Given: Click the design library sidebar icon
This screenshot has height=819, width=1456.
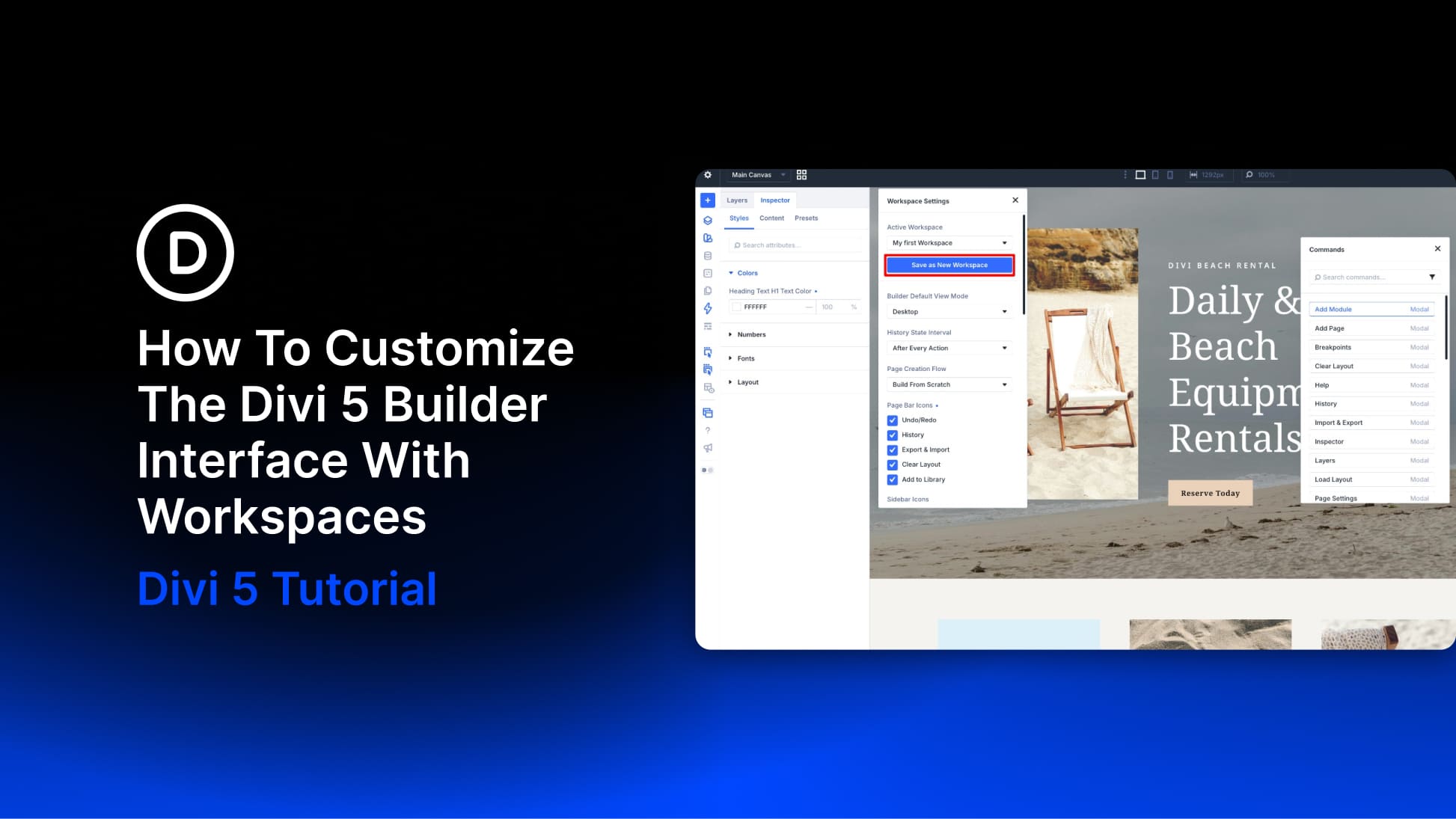Looking at the screenshot, I should click(x=708, y=238).
